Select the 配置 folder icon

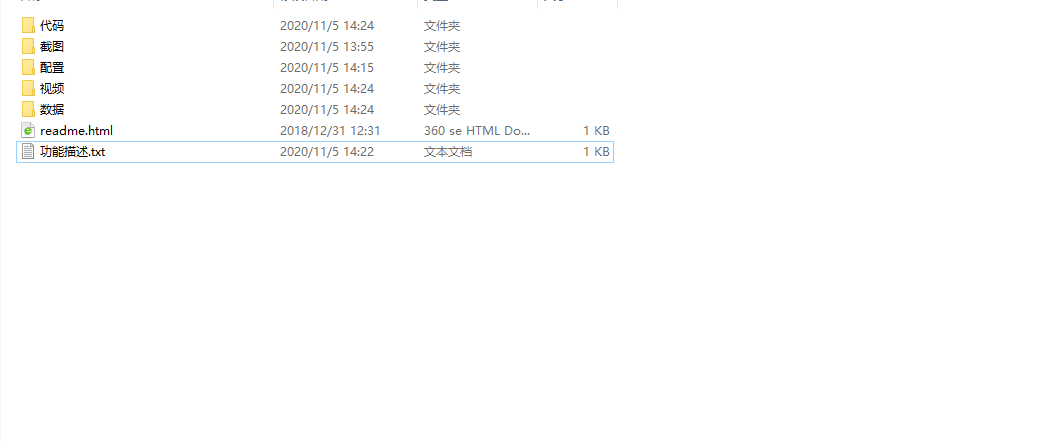[x=28, y=67]
